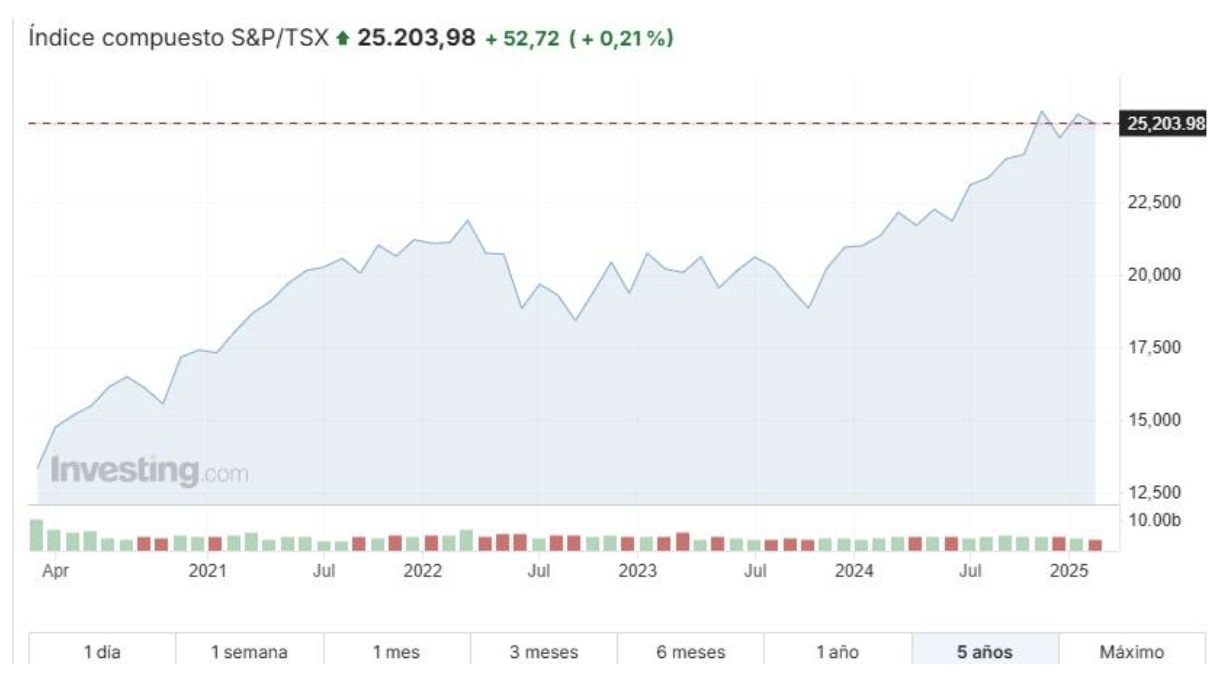Click the 25,203.98 price label box
Viewport: 1222px width, 688px height.
1164,121
